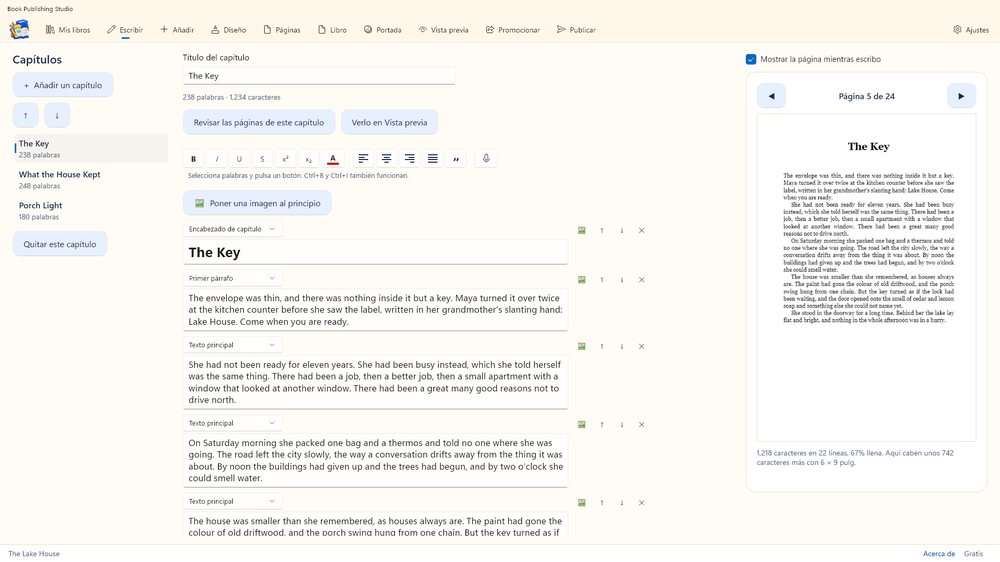Image resolution: width=1000 pixels, height=562 pixels.
Task: Open style dropdown for 'On Saturday morning' block
Action: point(232,423)
